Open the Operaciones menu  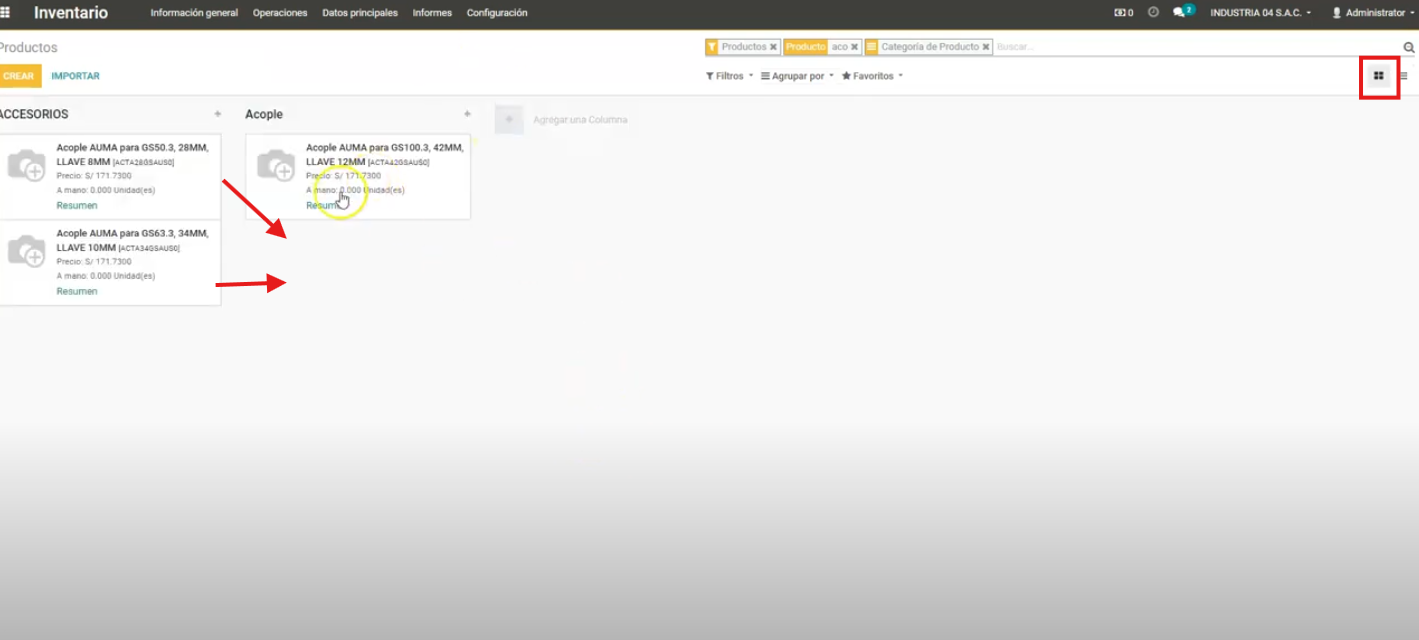point(280,13)
